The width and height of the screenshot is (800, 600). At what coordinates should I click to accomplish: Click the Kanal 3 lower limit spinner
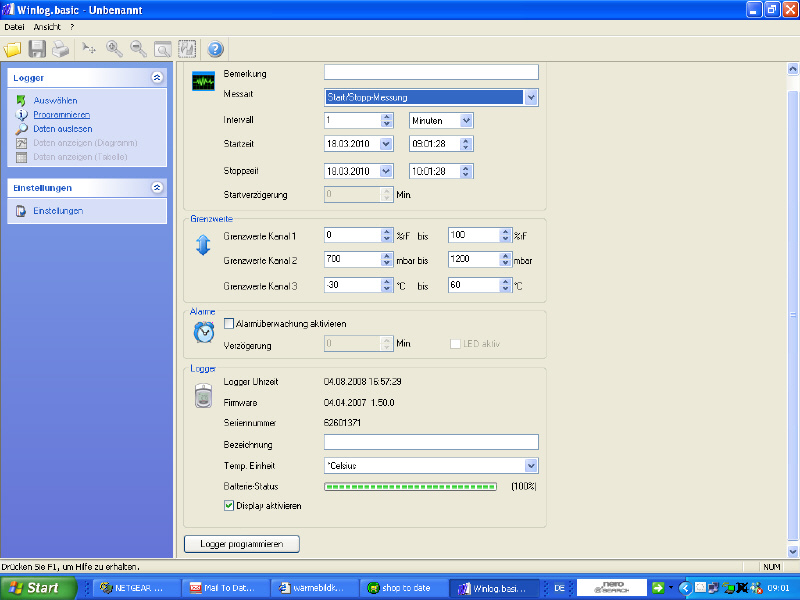coord(386,285)
